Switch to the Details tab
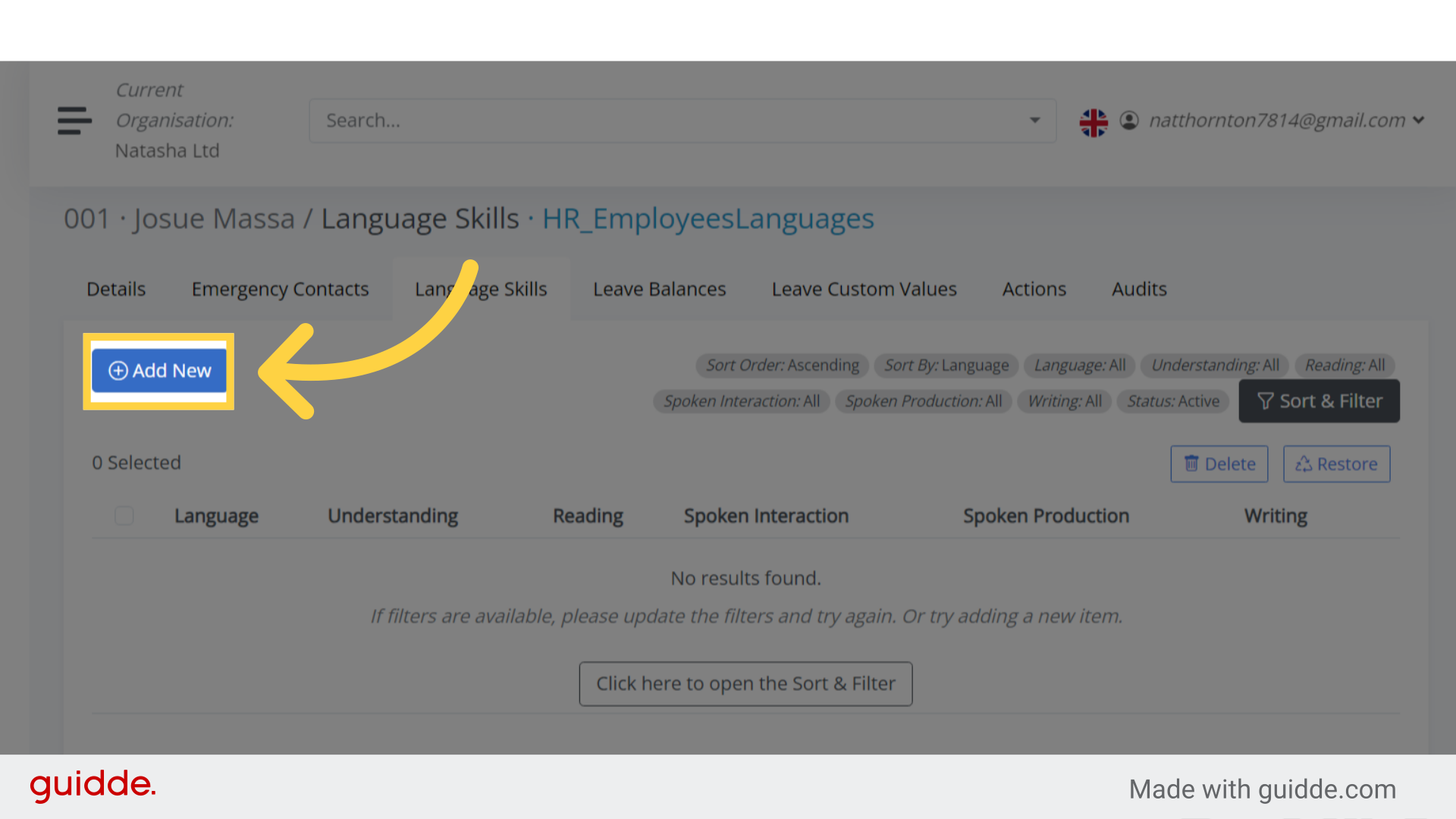Screen dimensions: 1456x819 (x=116, y=289)
